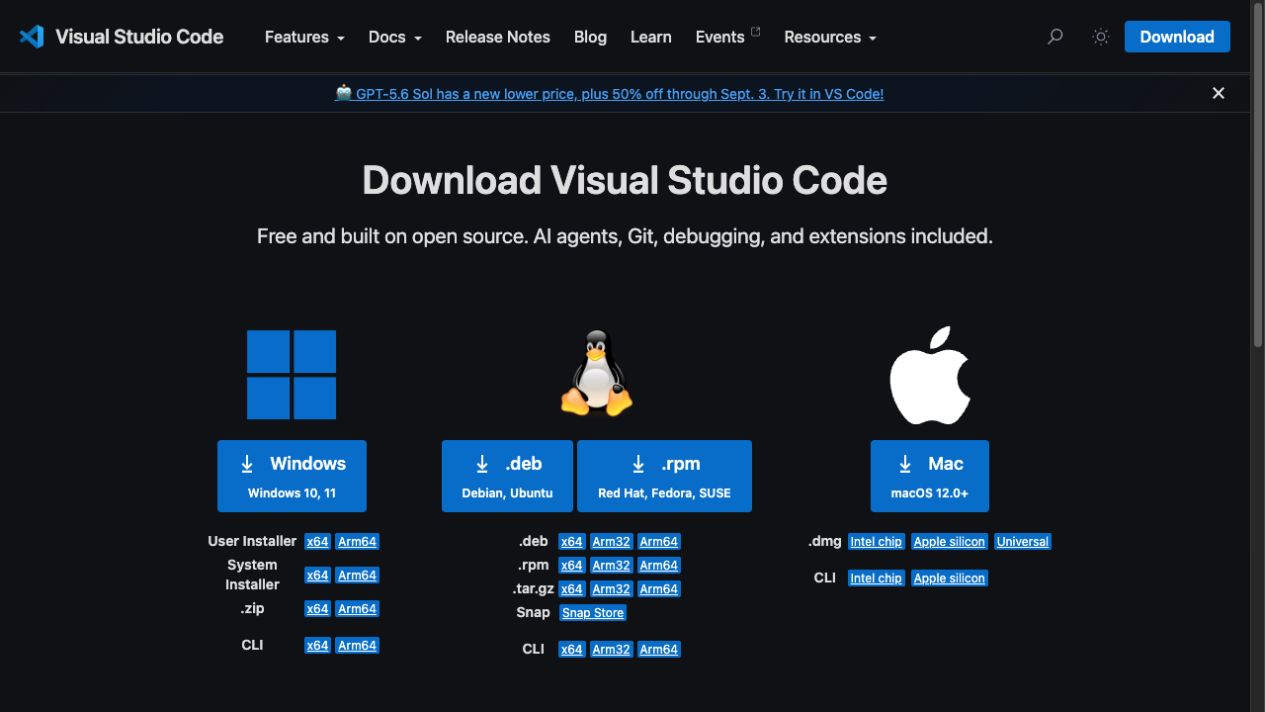The height and width of the screenshot is (712, 1265).
Task: Select Intel chip for Mac CLI
Action: click(x=876, y=578)
